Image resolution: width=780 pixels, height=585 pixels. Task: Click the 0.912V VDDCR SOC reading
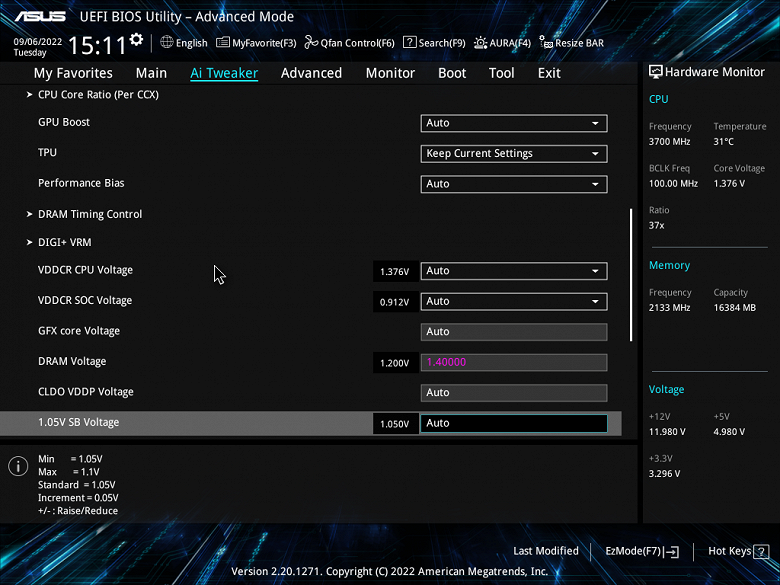point(394,302)
